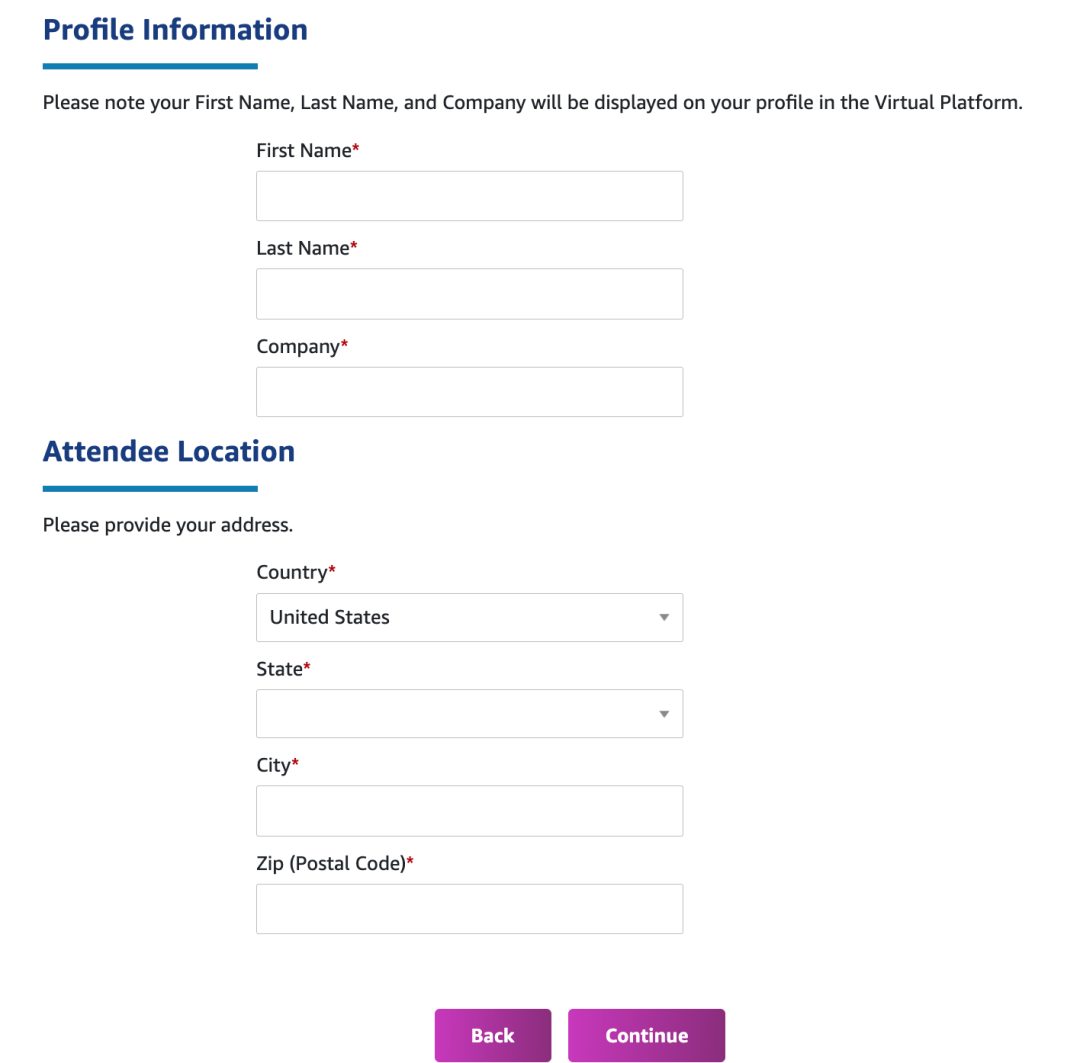Click the City label text
This screenshot has width=1080, height=1063.
pos(273,766)
